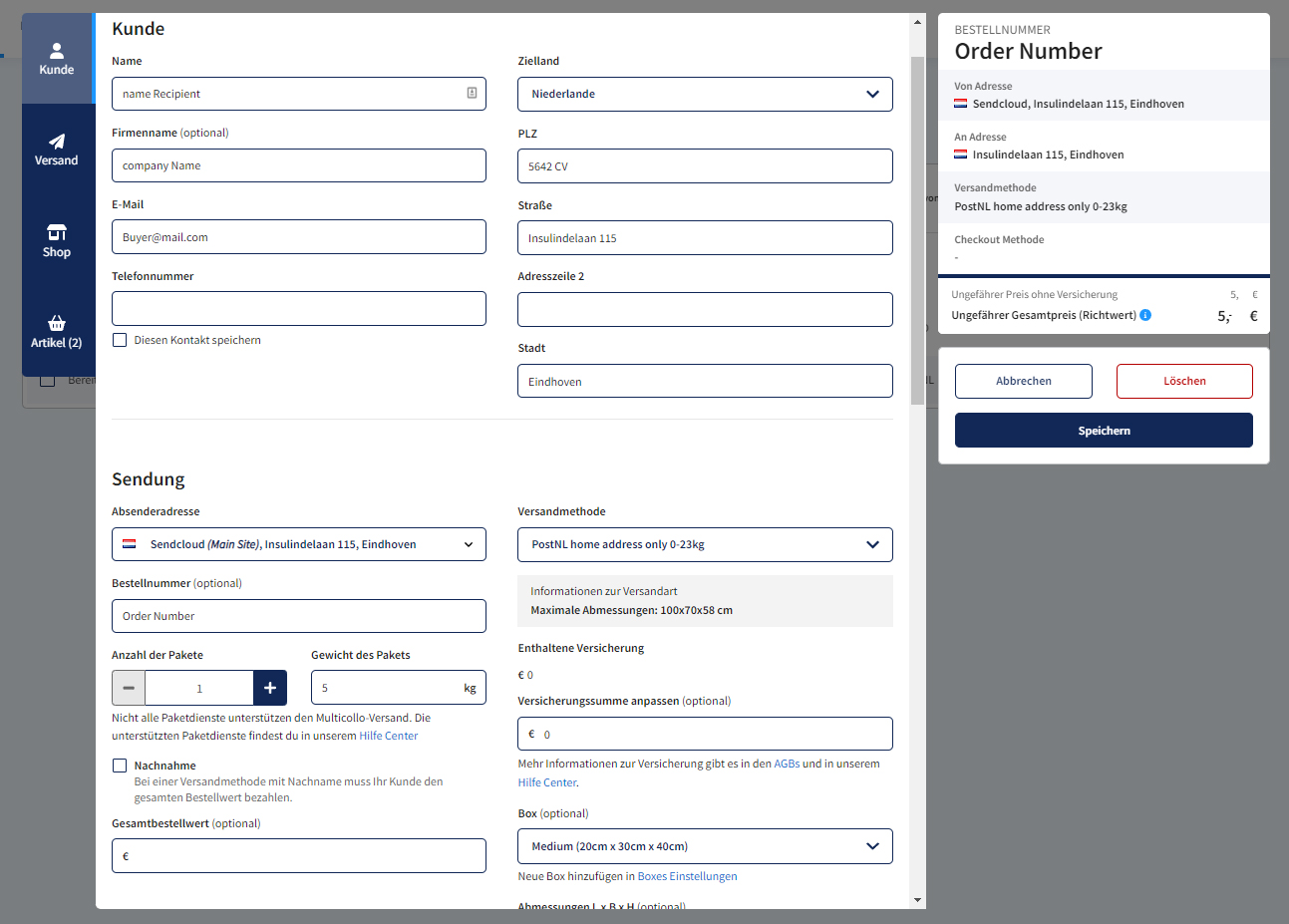Open the AGBs link
The height and width of the screenshot is (924, 1289).
tap(787, 764)
